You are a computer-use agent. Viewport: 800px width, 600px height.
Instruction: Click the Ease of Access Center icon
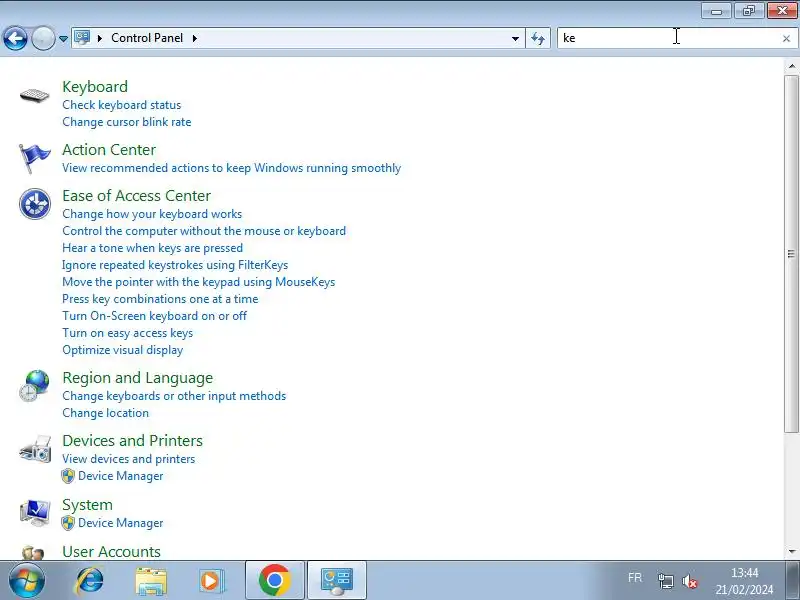pyautogui.click(x=35, y=204)
